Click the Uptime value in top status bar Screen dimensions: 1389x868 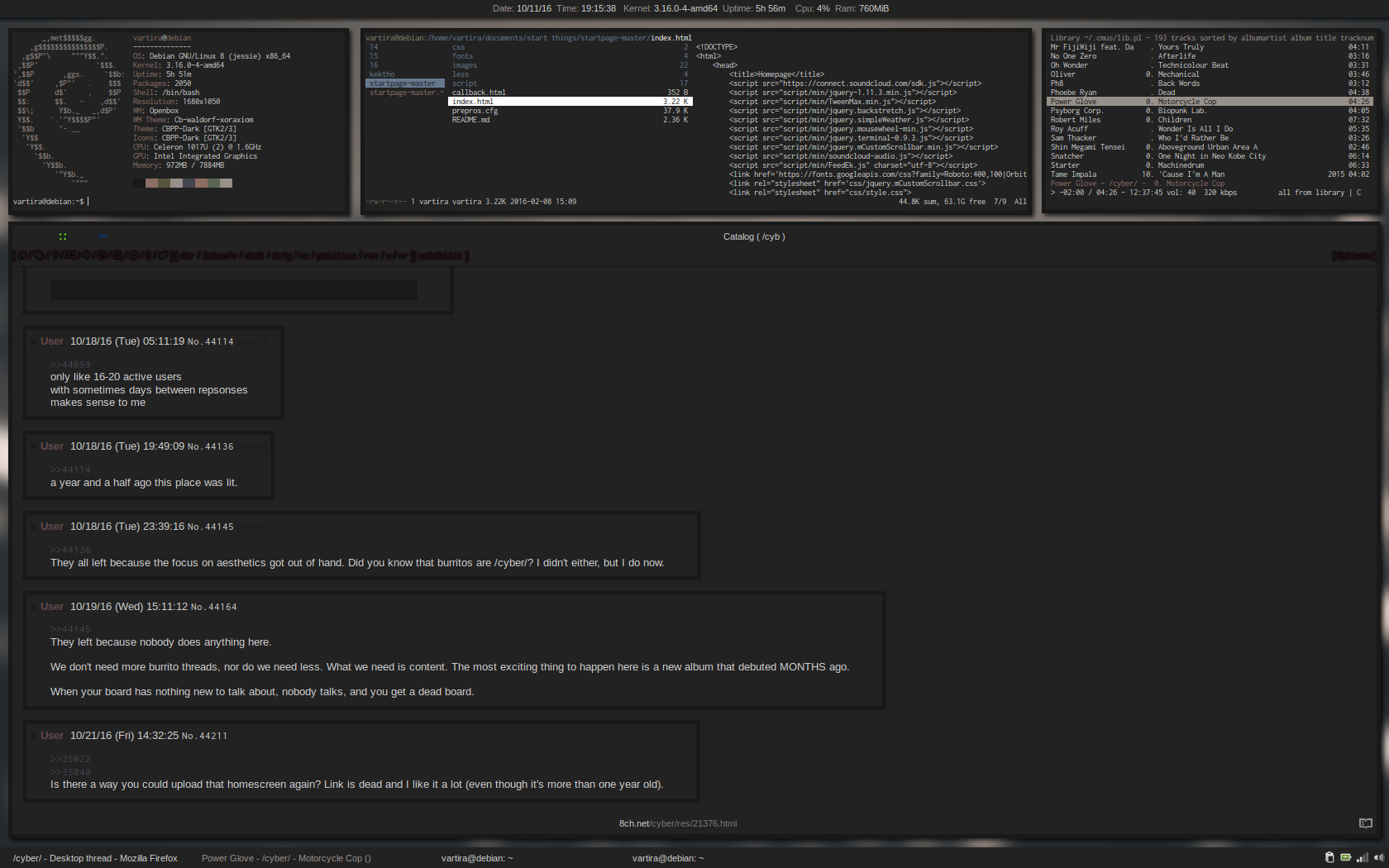pos(771,8)
